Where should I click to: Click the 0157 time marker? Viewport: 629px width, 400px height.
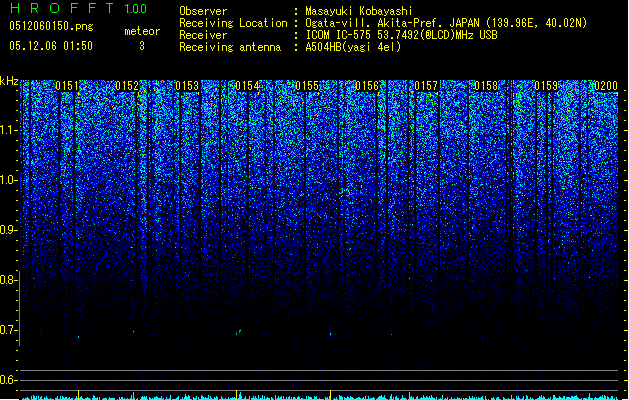point(426,86)
